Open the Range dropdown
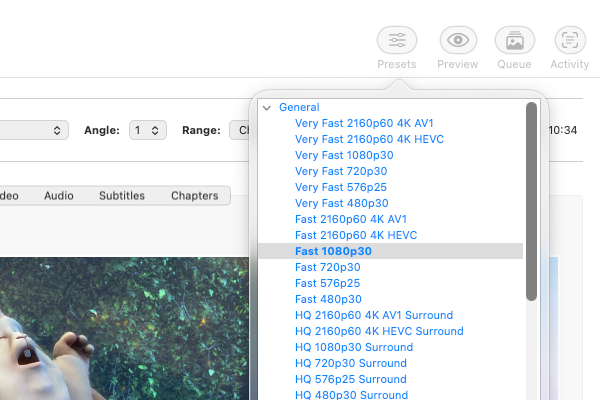The image size is (600, 400). point(239,130)
